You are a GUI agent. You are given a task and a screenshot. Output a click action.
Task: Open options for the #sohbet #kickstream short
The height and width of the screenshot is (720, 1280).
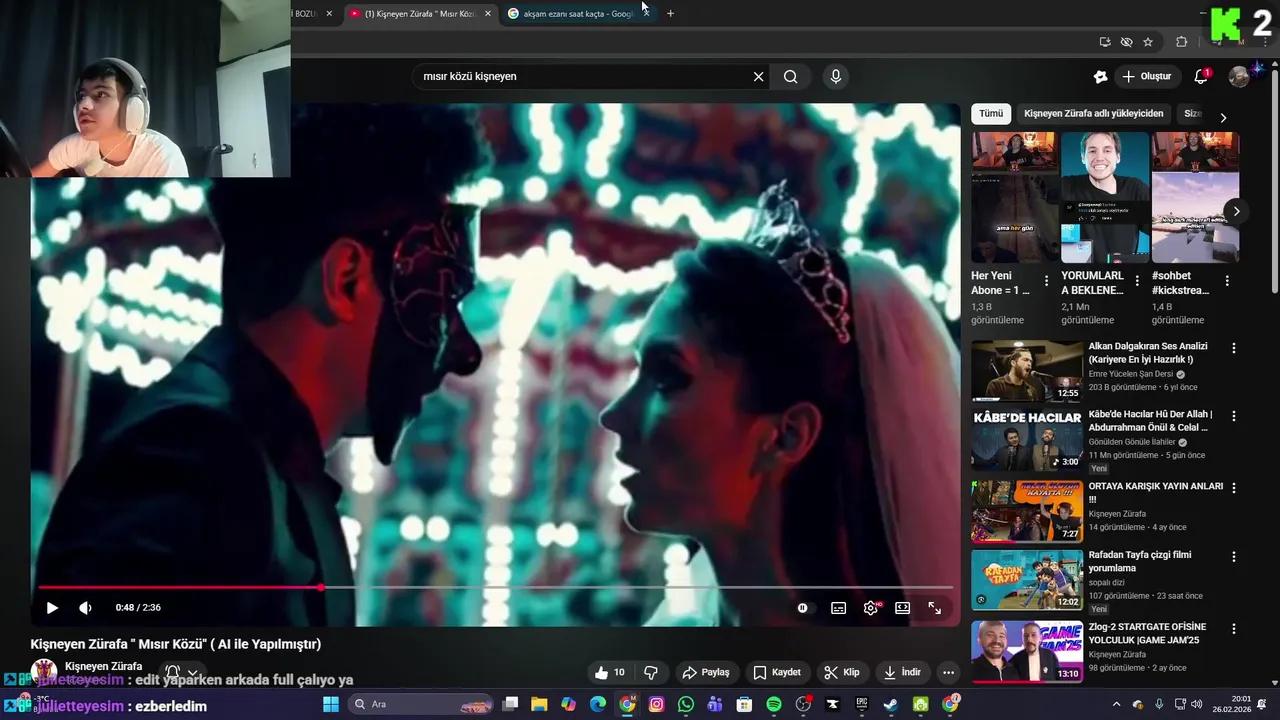point(1227,281)
